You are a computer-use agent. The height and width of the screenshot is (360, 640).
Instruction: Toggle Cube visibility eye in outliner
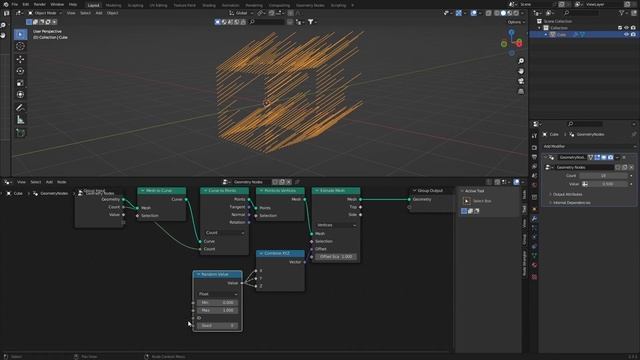tap(626, 35)
